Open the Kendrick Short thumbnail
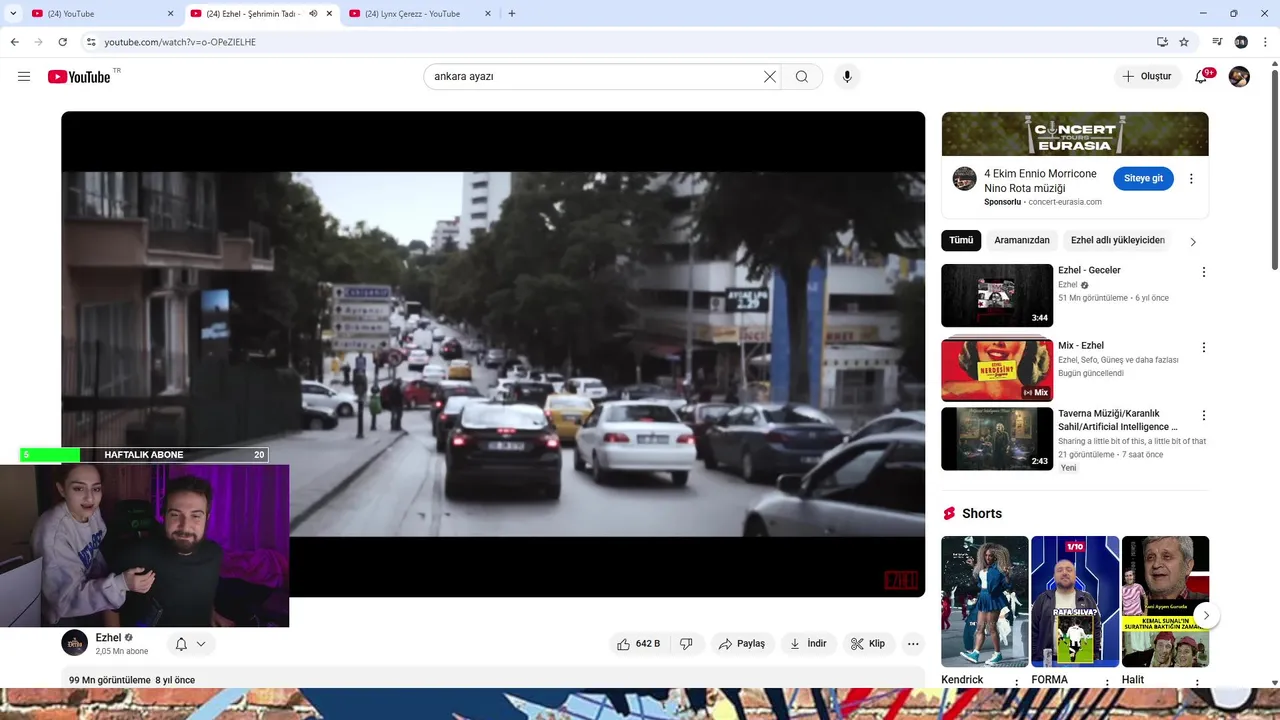Viewport: 1280px width, 720px height. pyautogui.click(x=985, y=602)
